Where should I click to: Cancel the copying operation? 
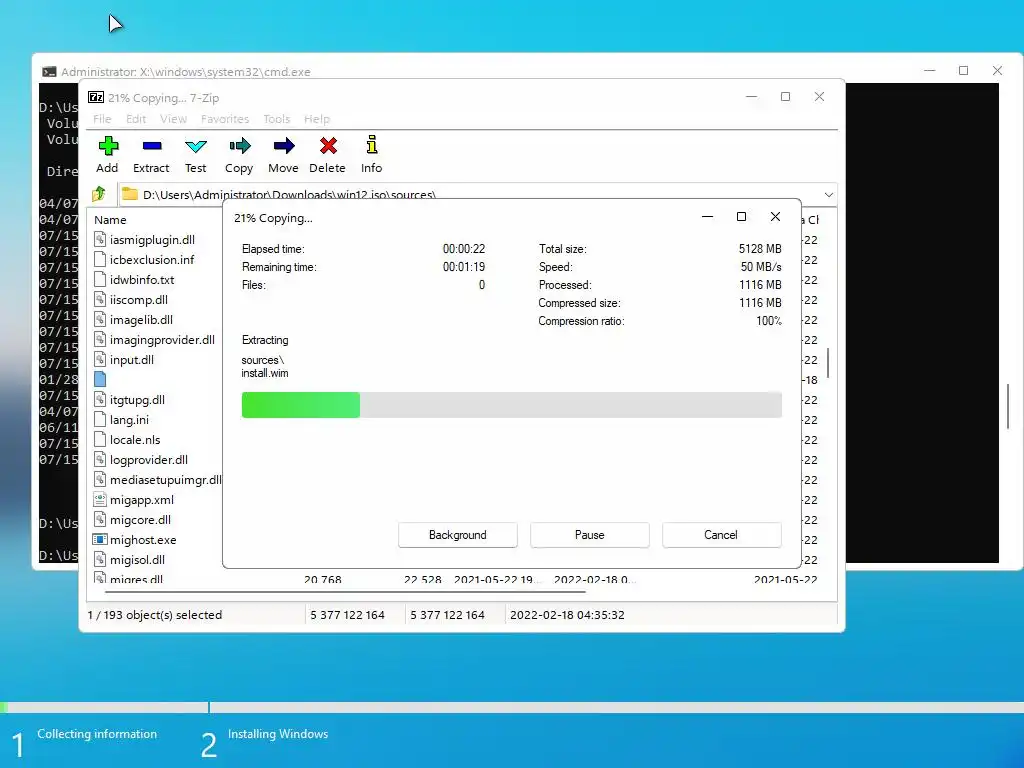[721, 535]
